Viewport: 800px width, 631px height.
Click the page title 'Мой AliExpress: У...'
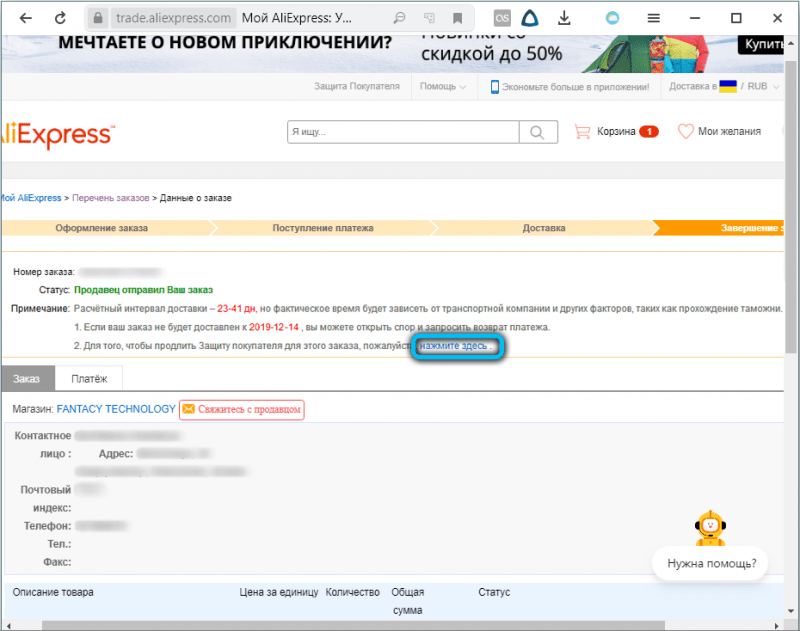click(x=297, y=18)
